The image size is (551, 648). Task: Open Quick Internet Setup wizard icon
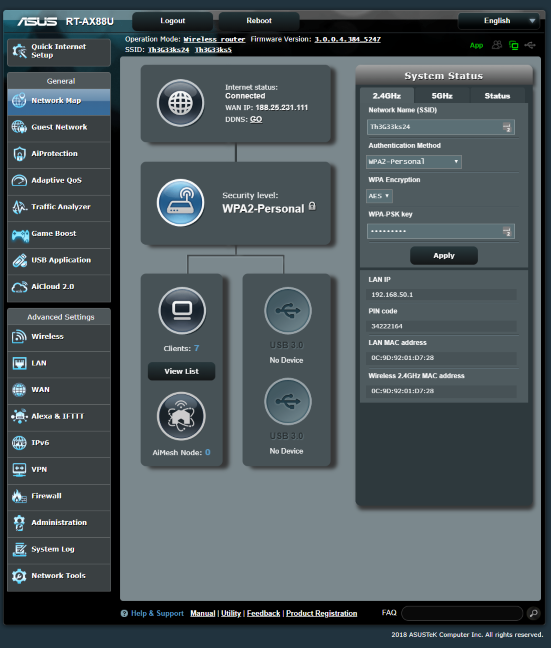coord(19,51)
